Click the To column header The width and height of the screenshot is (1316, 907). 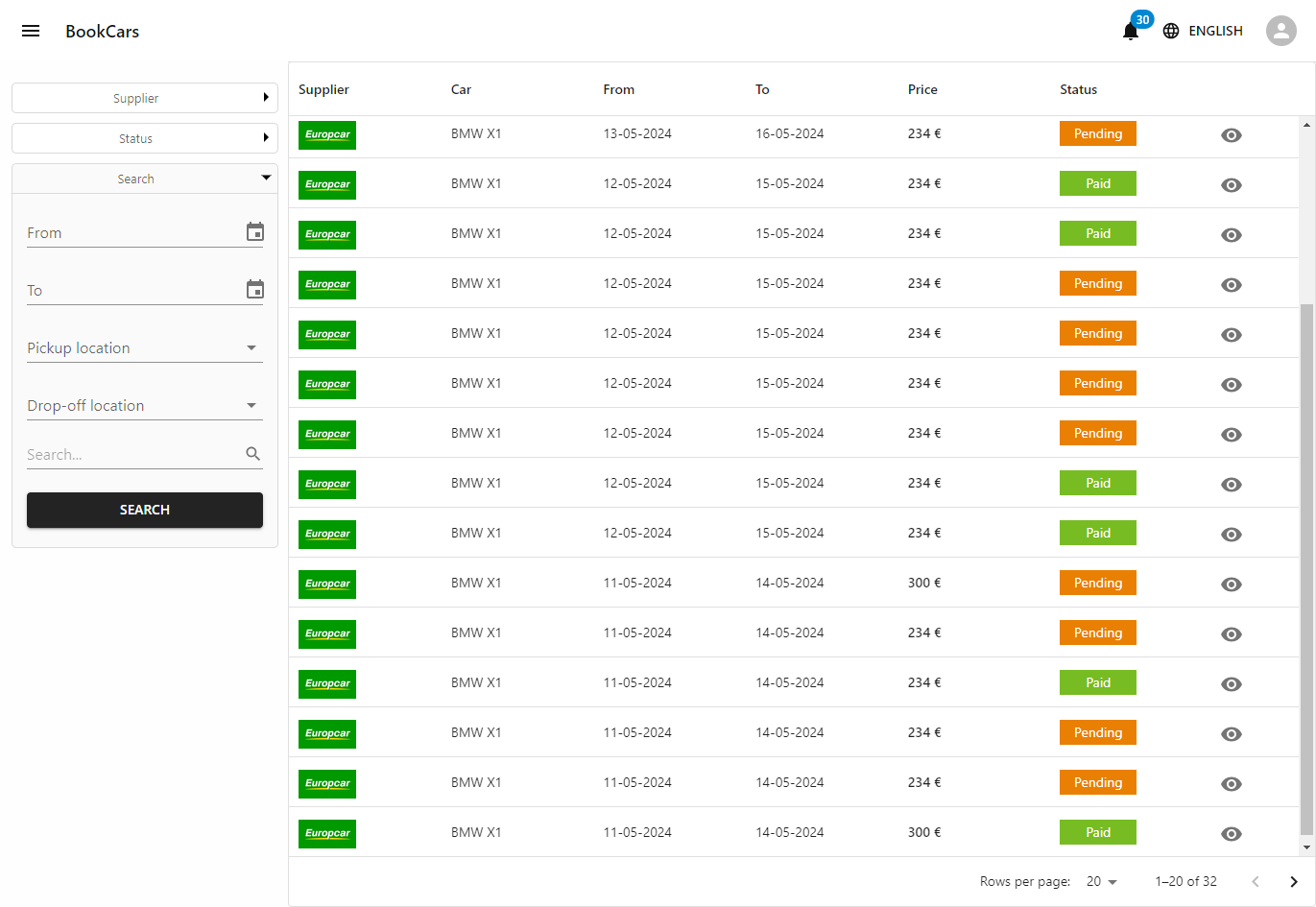click(x=762, y=89)
